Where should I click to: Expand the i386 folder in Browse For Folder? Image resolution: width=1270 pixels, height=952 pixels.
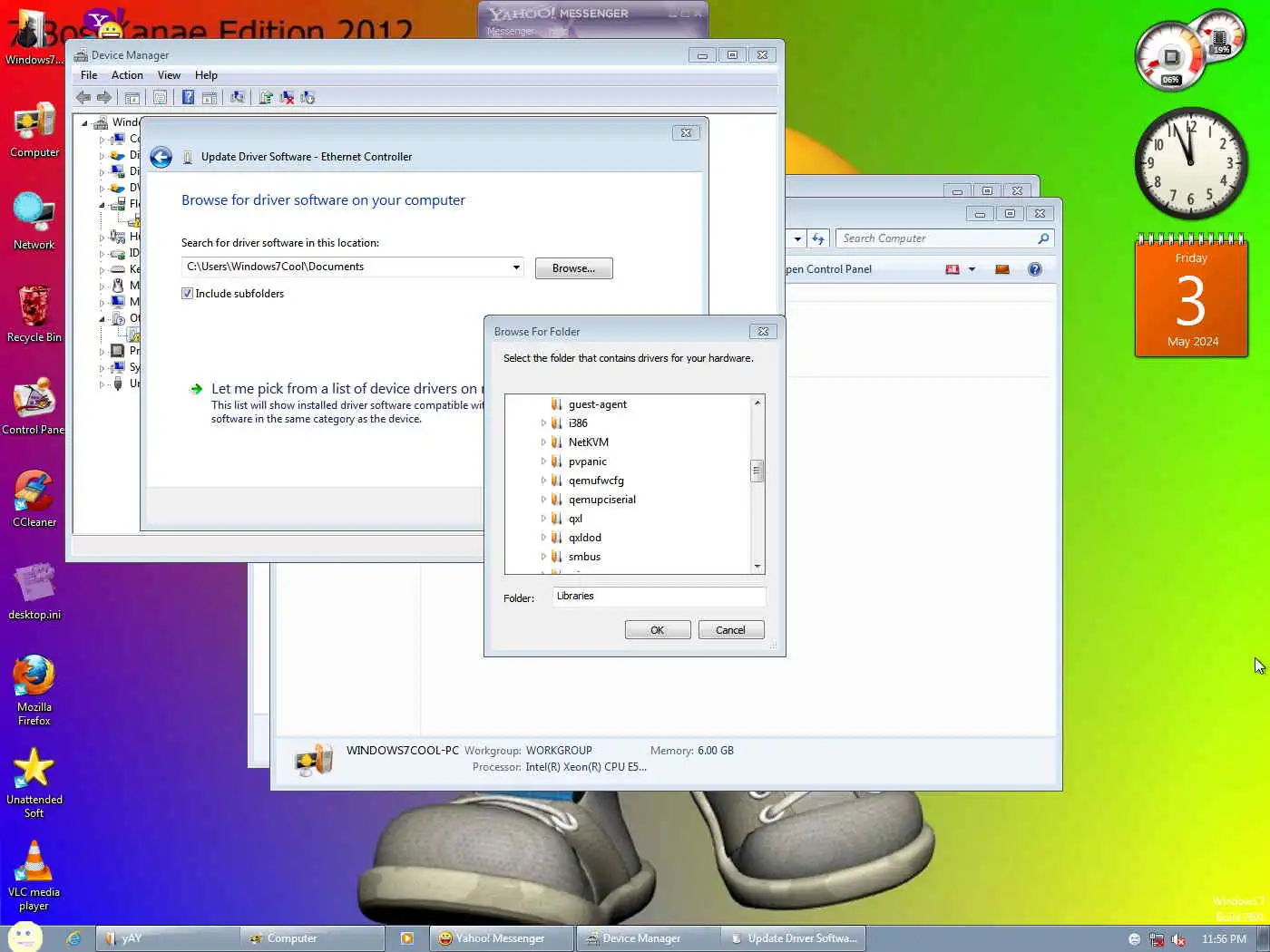(x=543, y=423)
